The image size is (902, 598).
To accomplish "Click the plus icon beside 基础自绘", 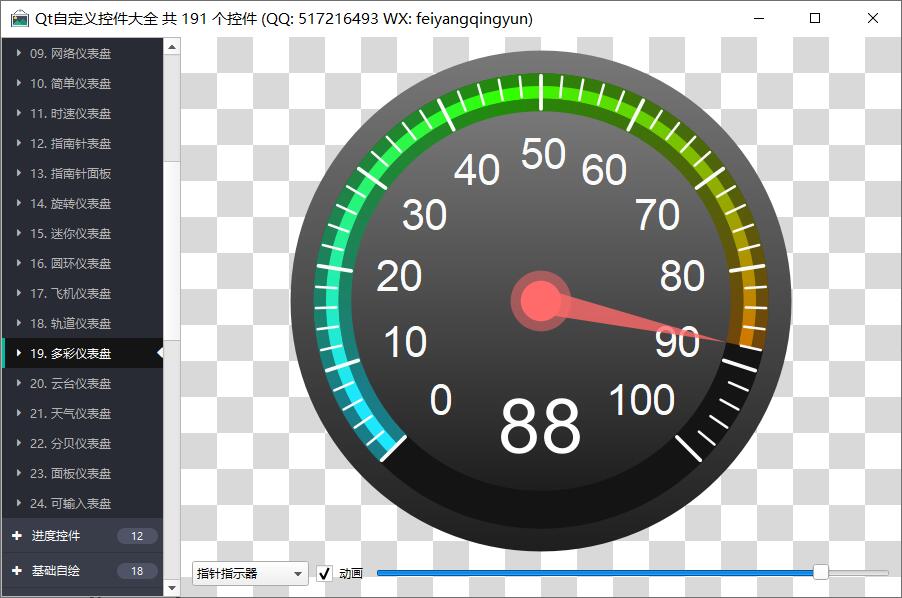I will coord(17,571).
